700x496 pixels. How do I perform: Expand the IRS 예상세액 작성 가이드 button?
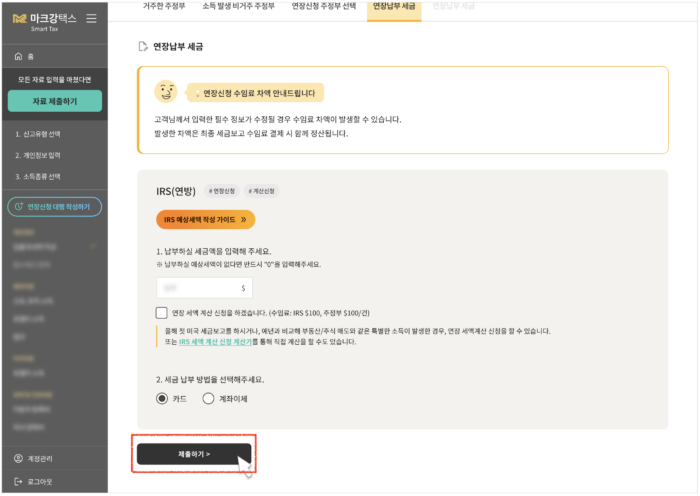pyautogui.click(x=205, y=219)
